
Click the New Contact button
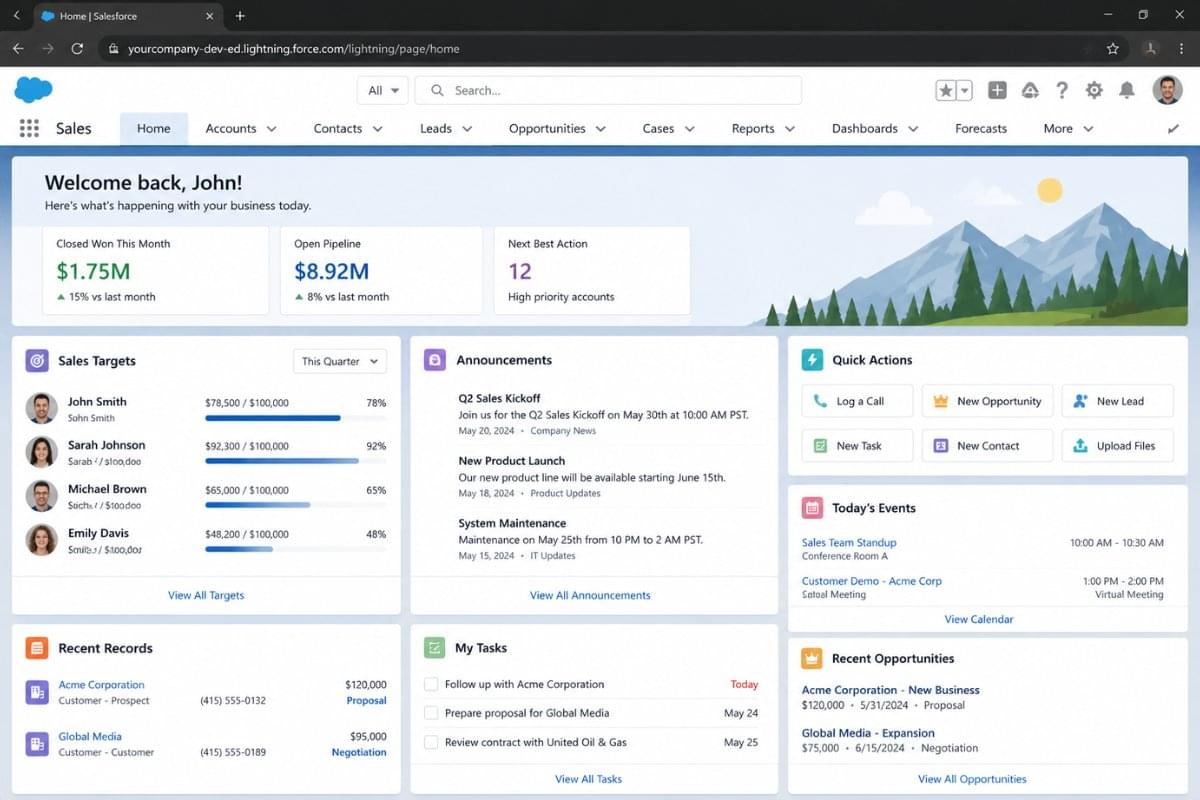988,445
